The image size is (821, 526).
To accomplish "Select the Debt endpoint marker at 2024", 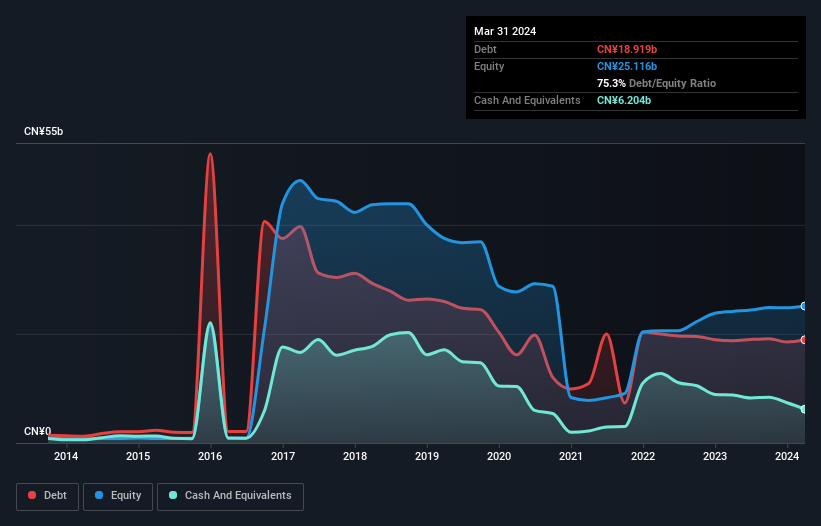I will pos(804,340).
